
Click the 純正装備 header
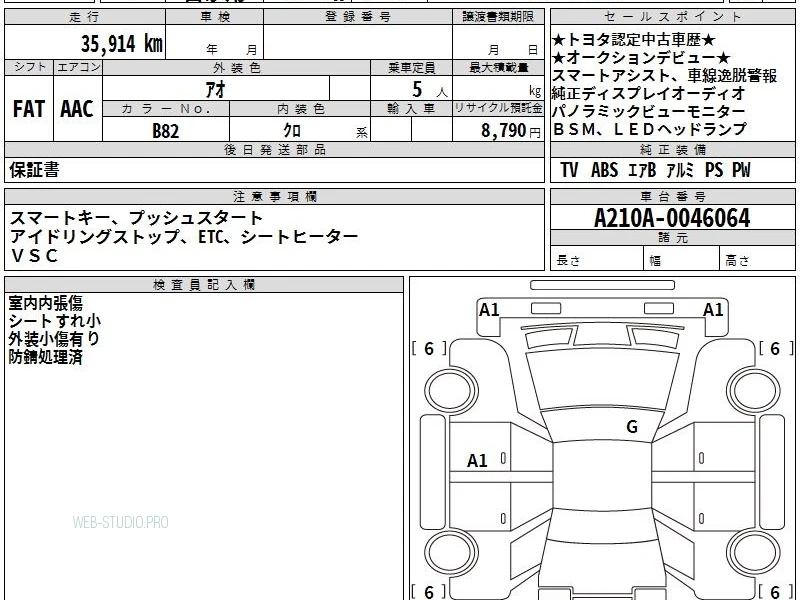click(672, 150)
